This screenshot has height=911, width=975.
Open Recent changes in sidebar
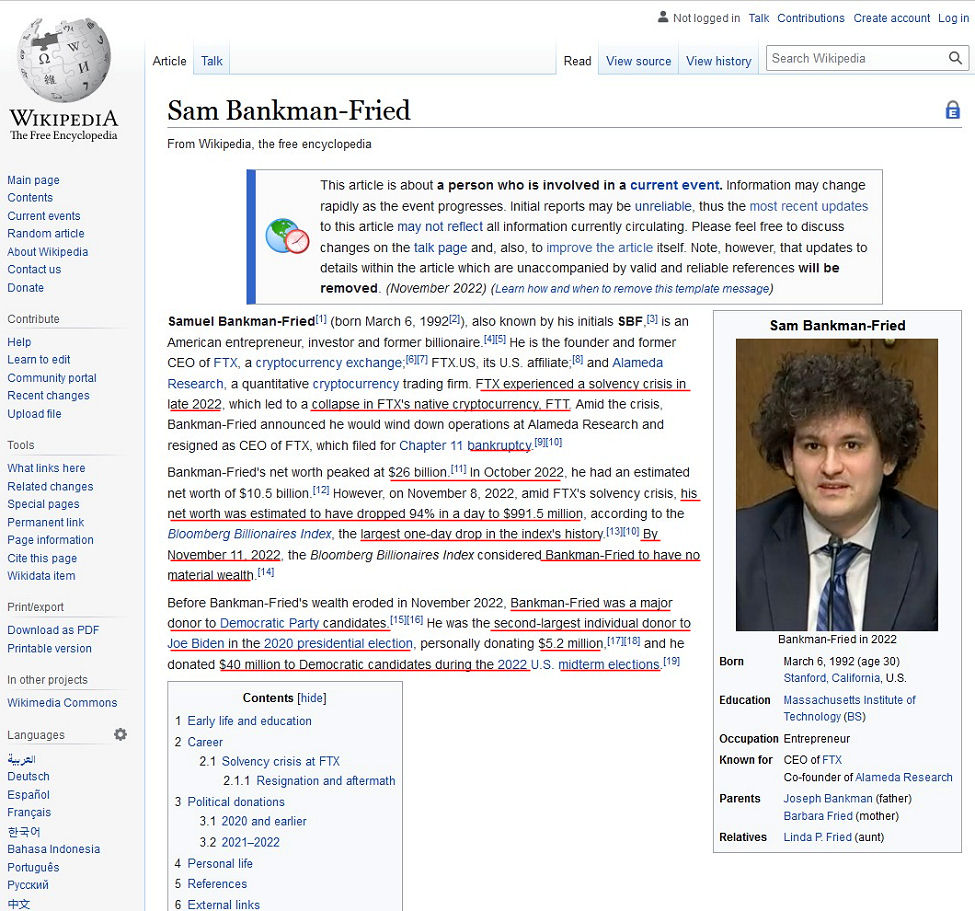[49, 395]
